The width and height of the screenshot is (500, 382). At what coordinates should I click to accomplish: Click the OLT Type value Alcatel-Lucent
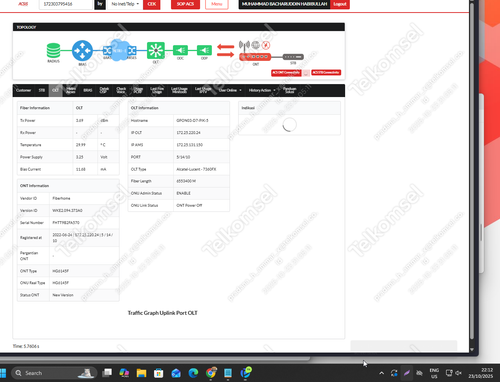196,169
